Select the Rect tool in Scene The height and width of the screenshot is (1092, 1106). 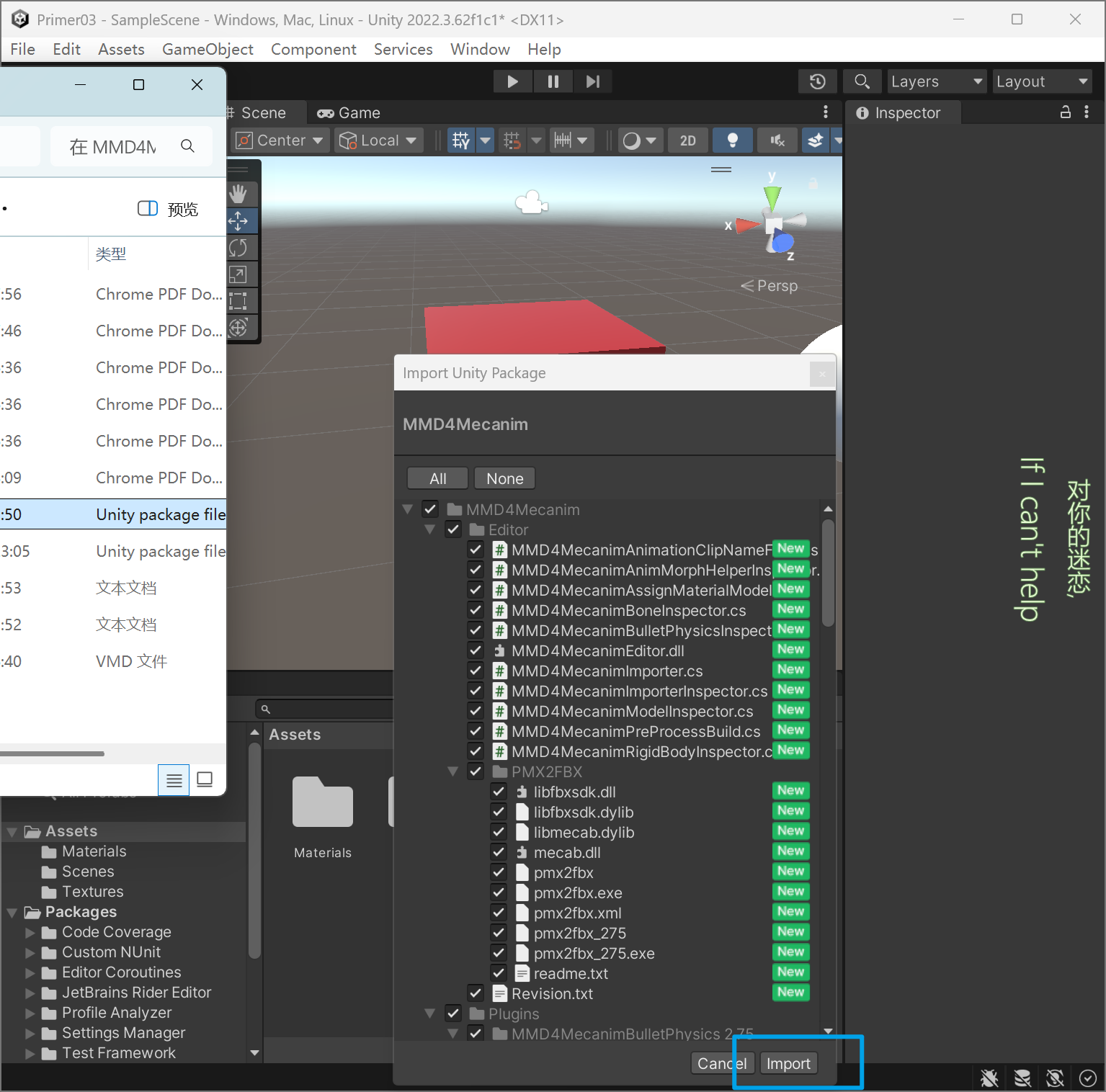pos(238,301)
